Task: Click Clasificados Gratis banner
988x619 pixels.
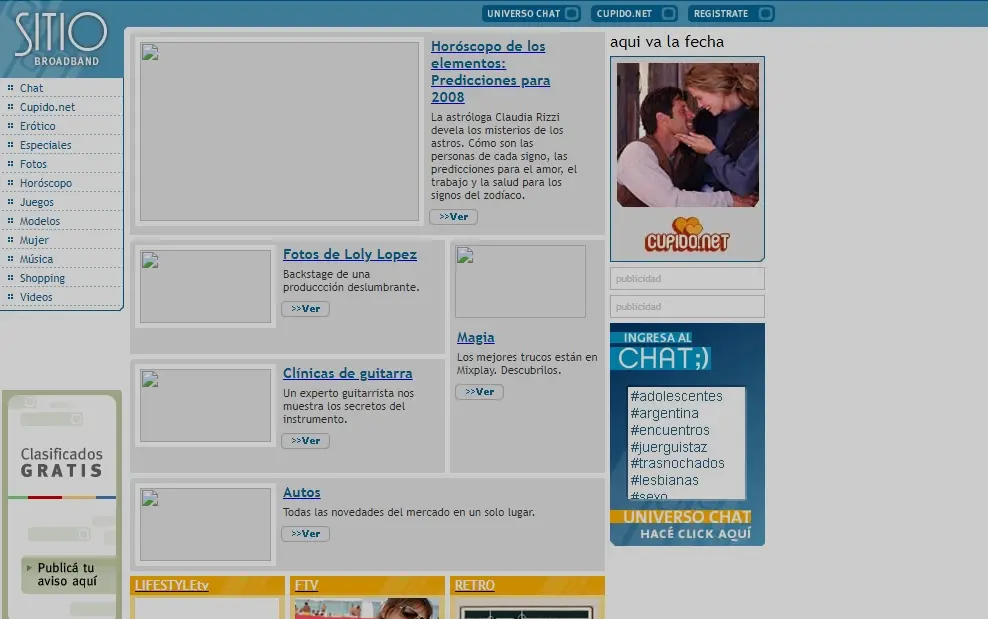Action: (61, 462)
